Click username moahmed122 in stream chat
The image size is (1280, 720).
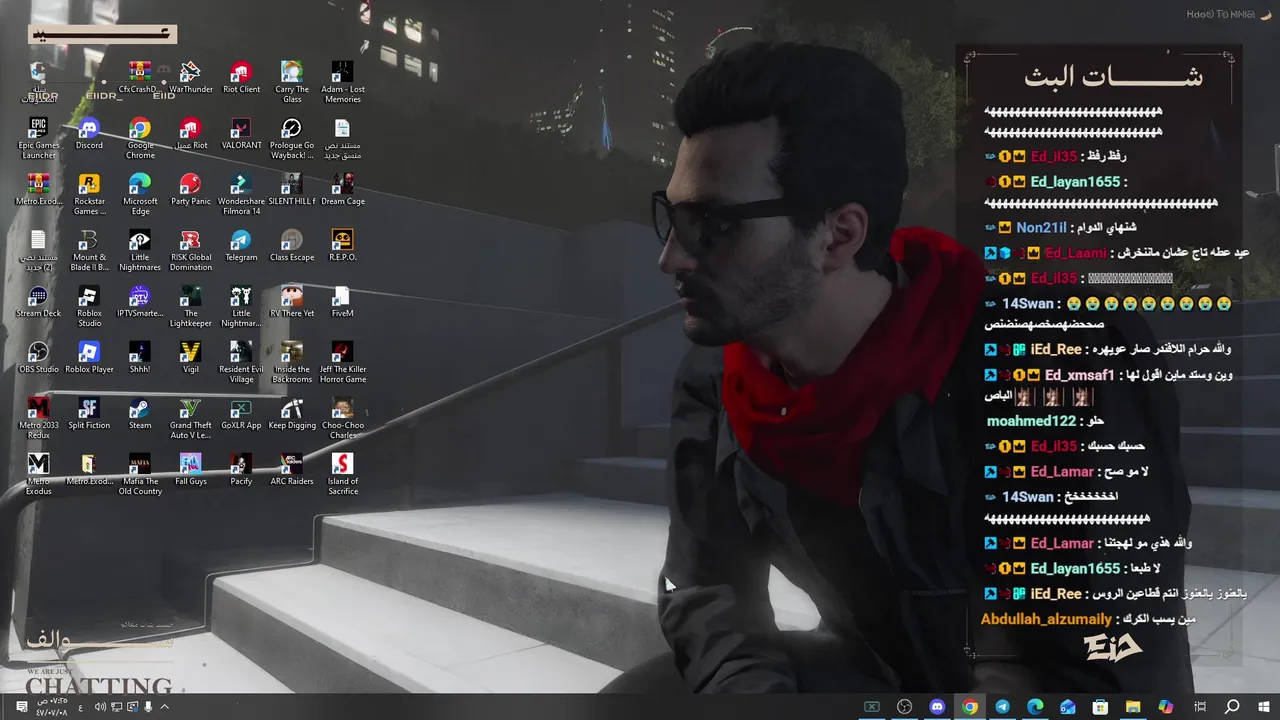pos(1031,421)
